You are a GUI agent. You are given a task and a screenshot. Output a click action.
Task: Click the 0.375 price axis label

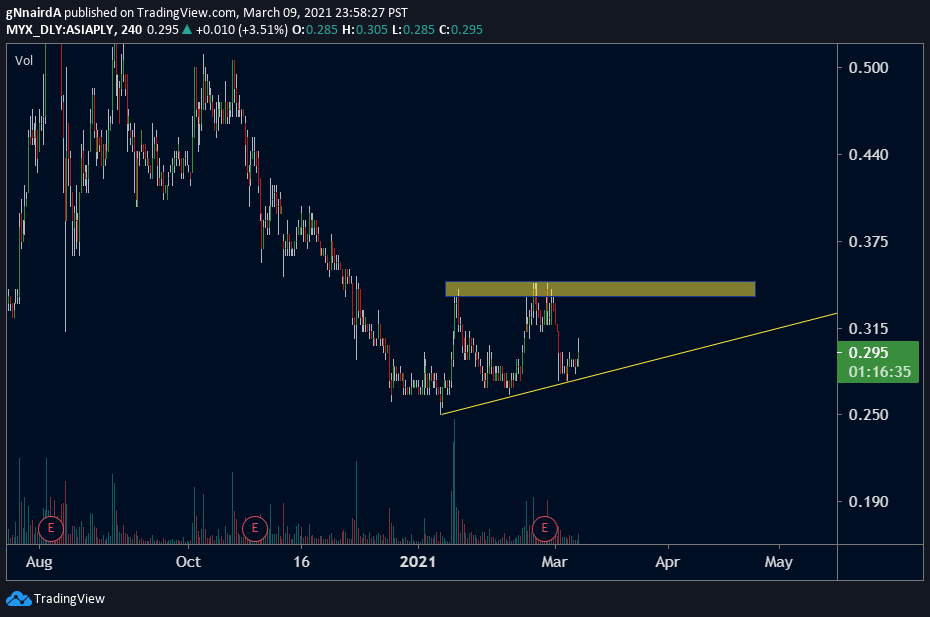pyautogui.click(x=868, y=241)
